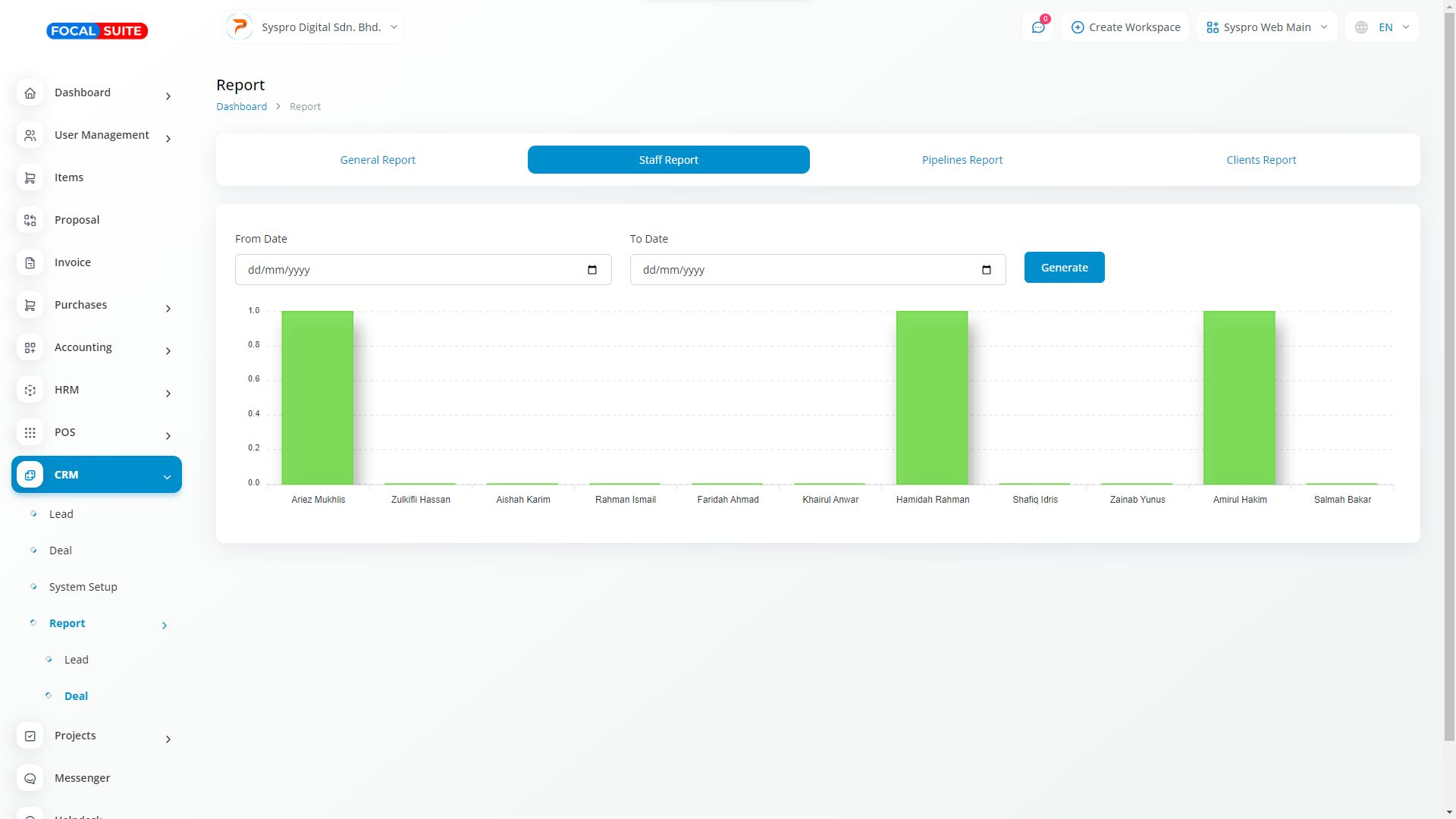Click the Invoice document icon
The width and height of the screenshot is (1456, 819).
coord(30,262)
